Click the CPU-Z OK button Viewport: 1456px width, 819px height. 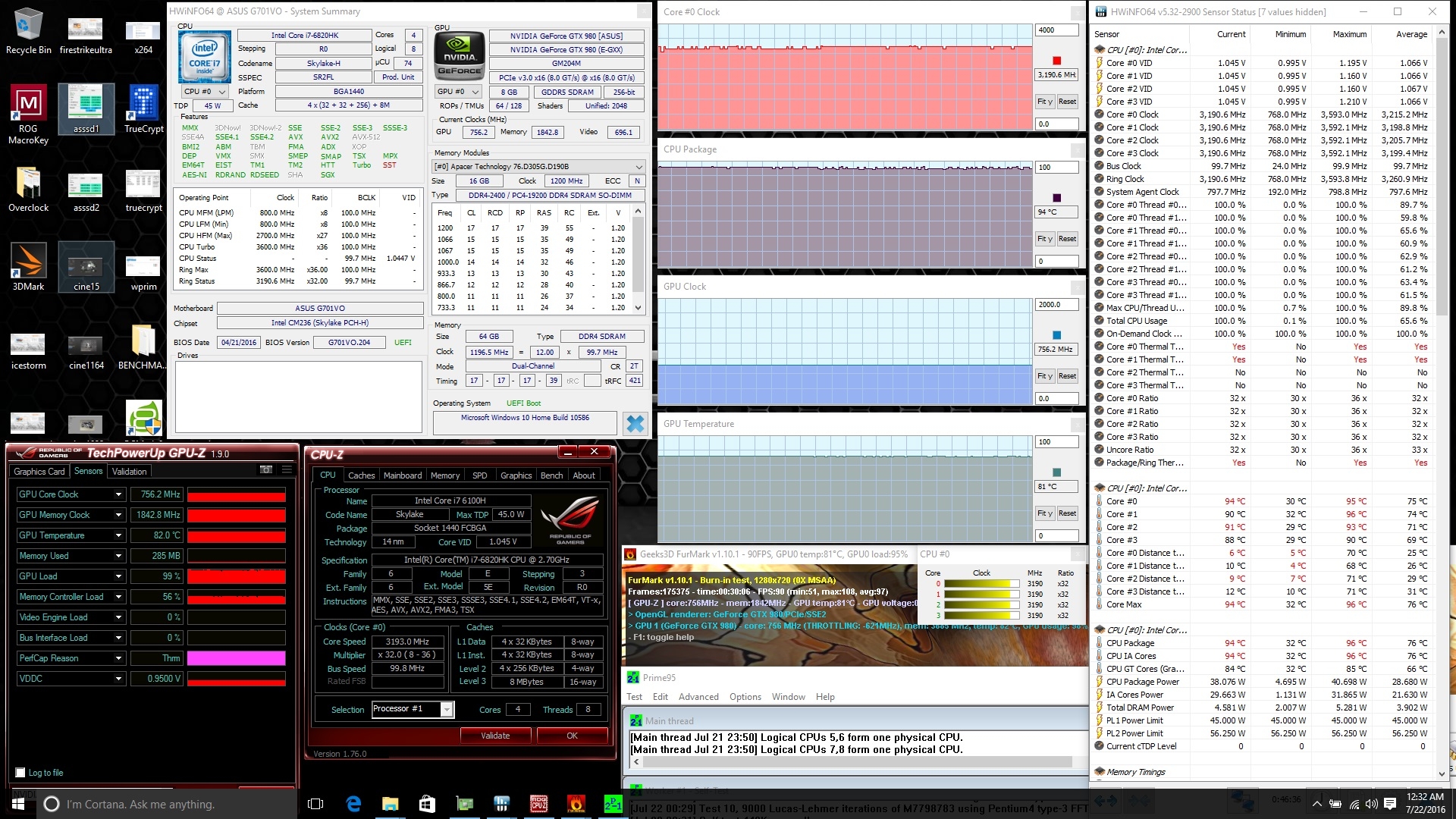572,736
